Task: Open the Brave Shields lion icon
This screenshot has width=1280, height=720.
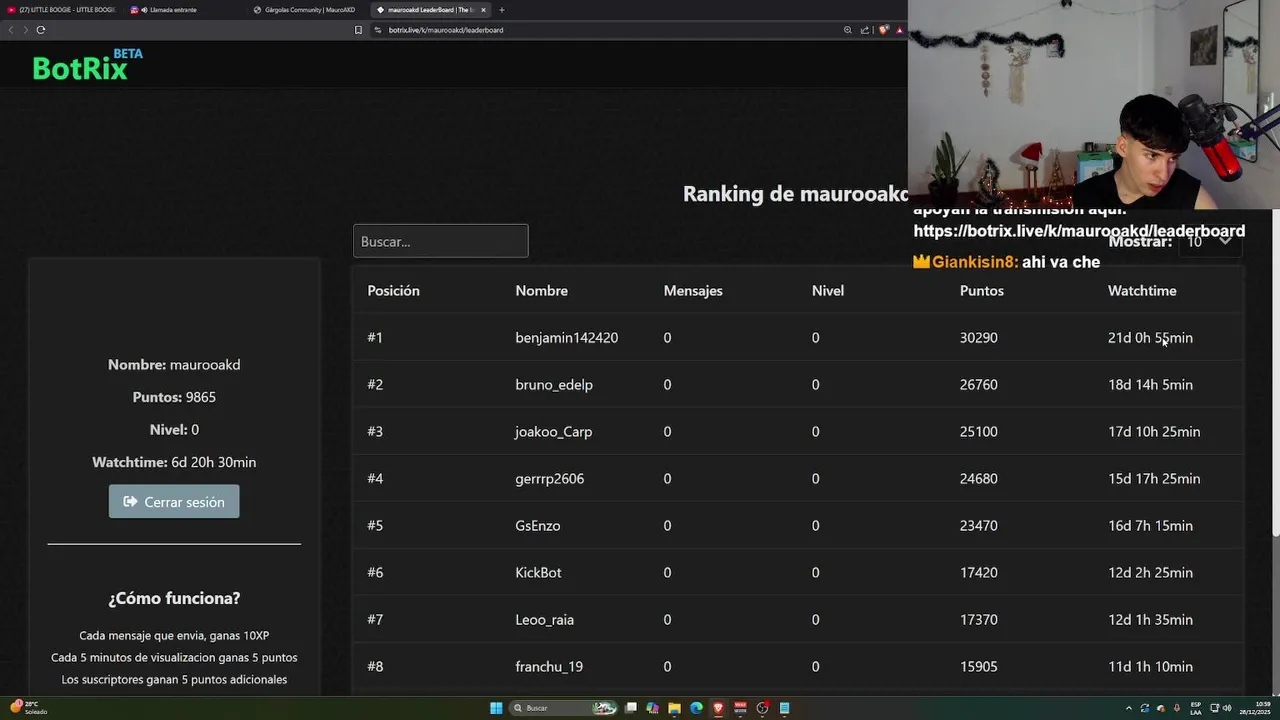Action: (x=883, y=30)
